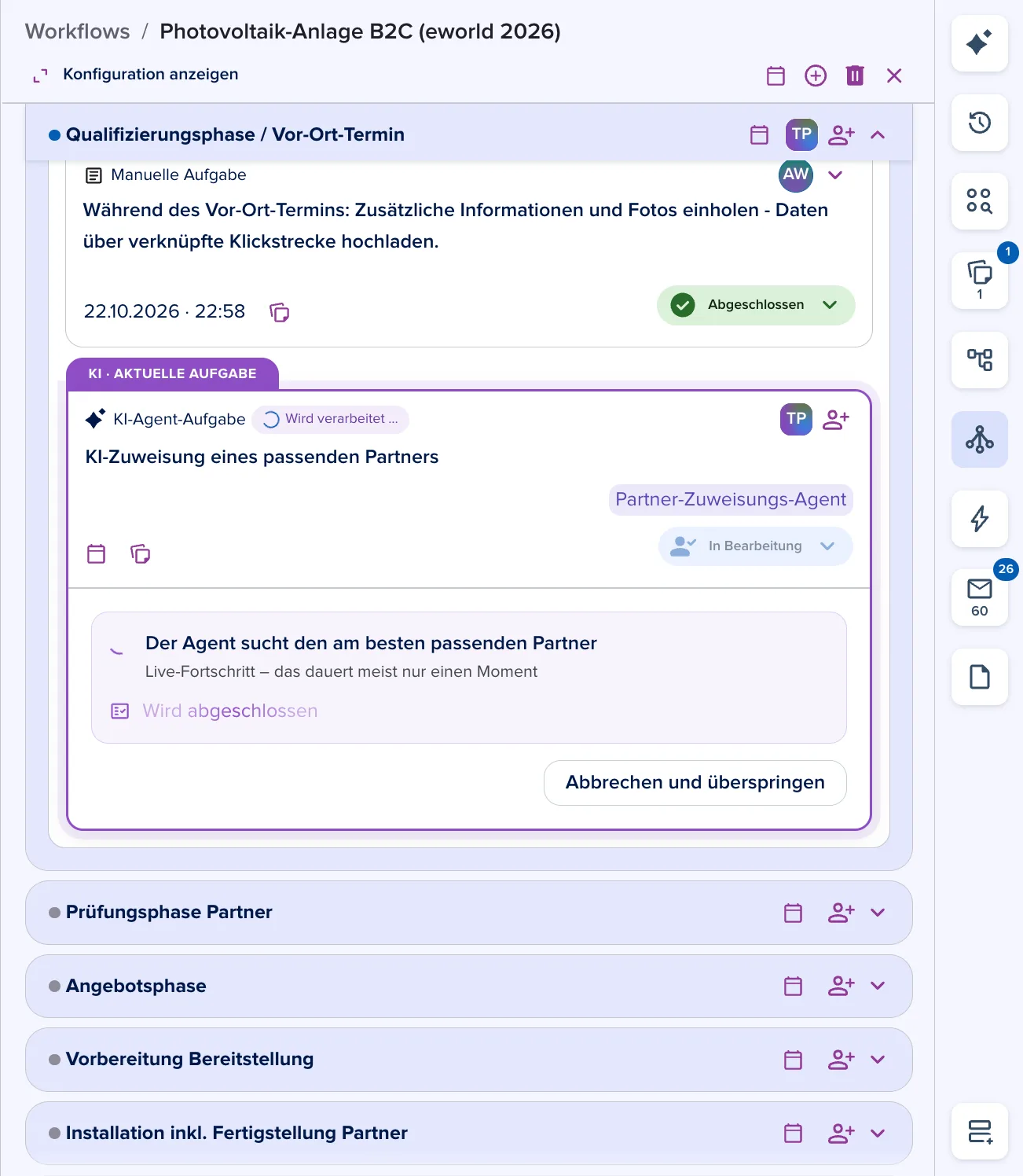This screenshot has width=1023, height=1176.
Task: Click the Partner-Zuweisungs-Agent tag
Action: tap(731, 500)
